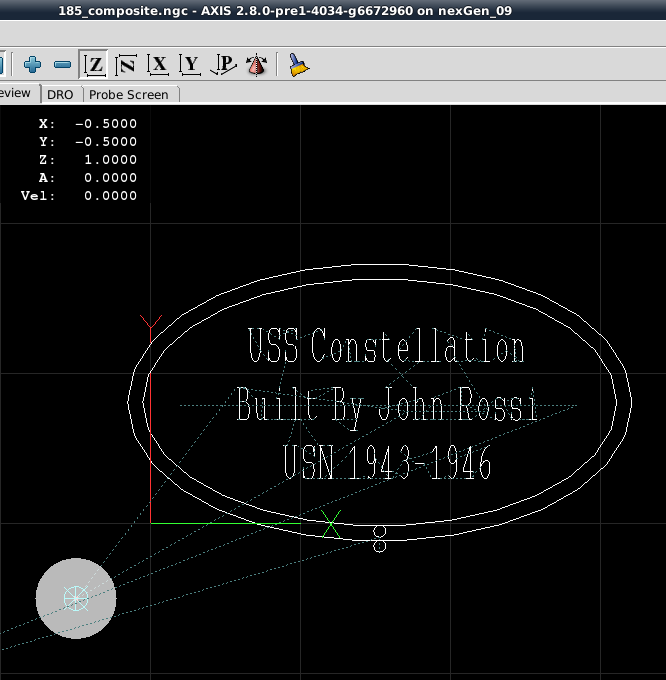The width and height of the screenshot is (666, 680).
Task: Zoom in with the blue plus icon
Action: coord(33,65)
